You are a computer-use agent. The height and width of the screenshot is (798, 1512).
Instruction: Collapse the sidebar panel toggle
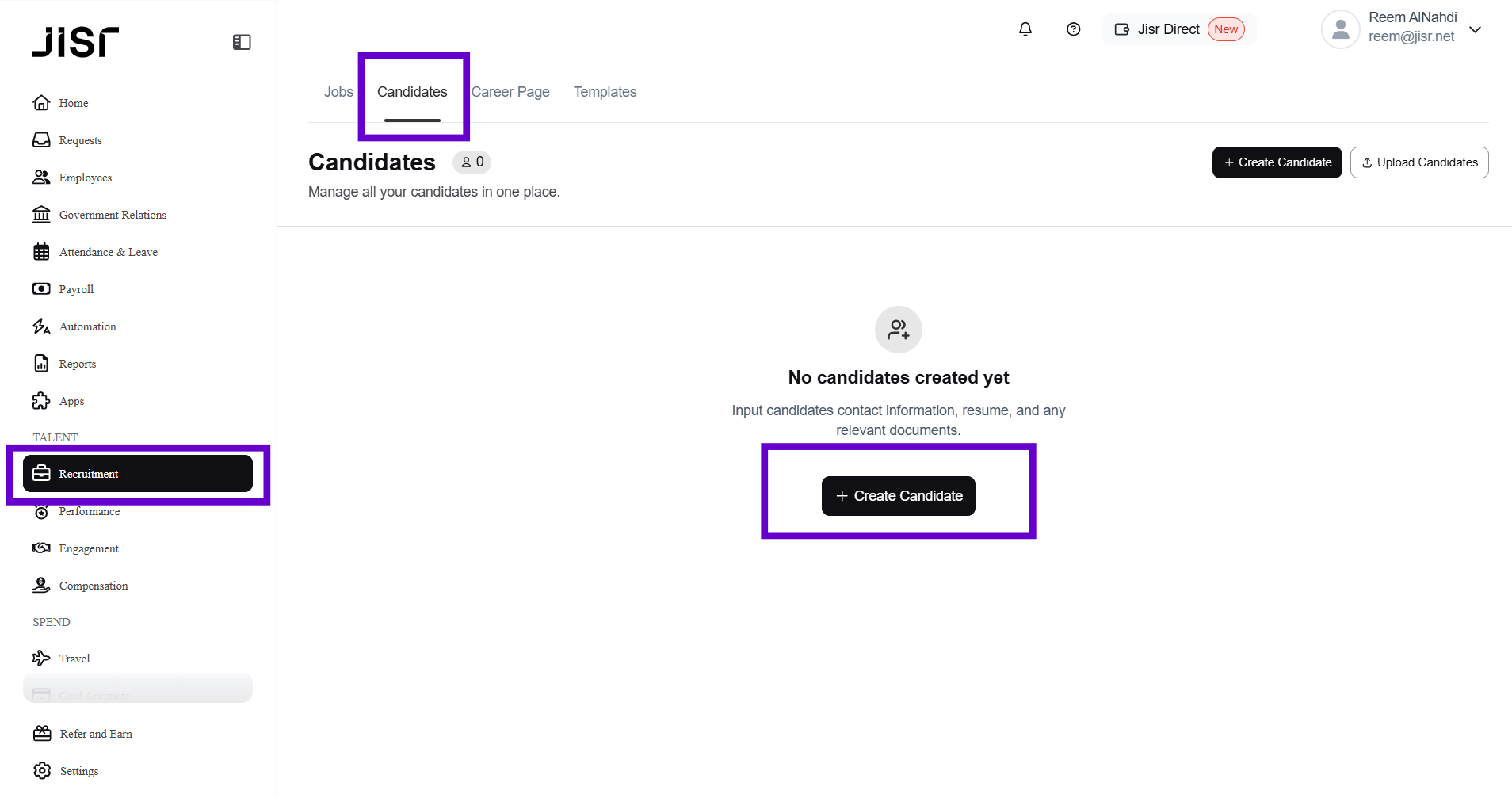[242, 42]
